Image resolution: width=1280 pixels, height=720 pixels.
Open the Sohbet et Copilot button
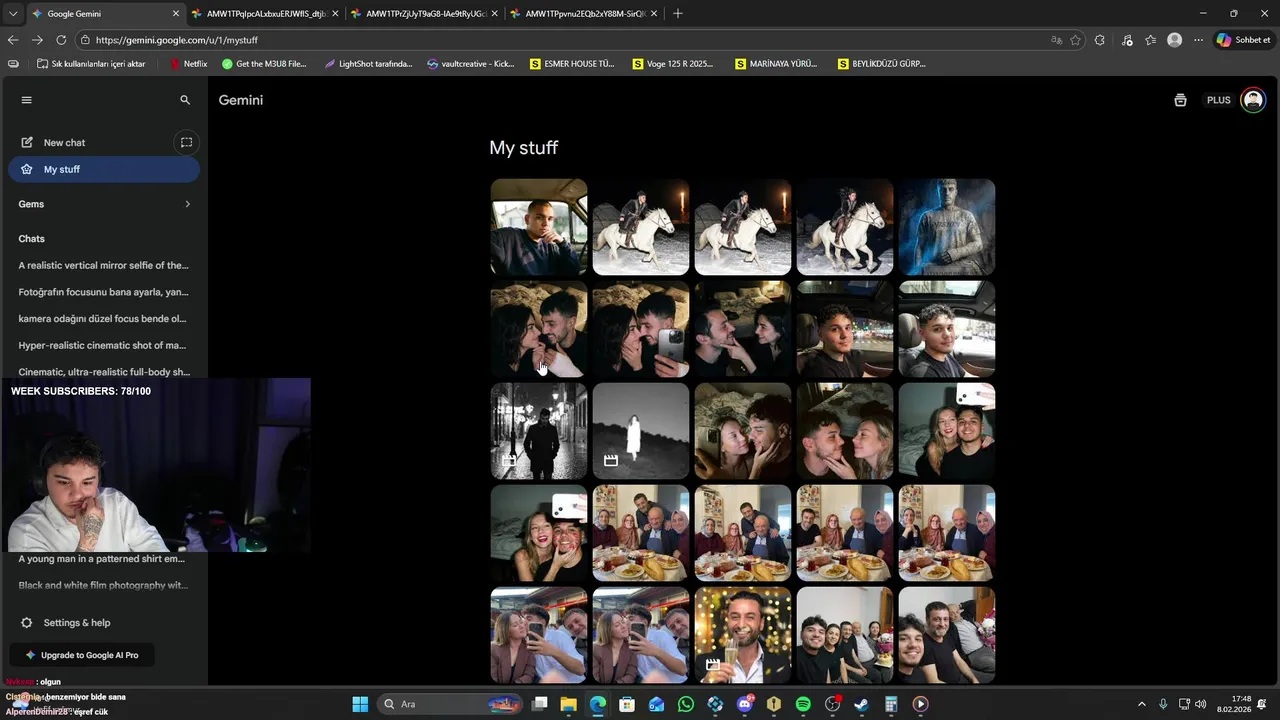coord(1244,40)
